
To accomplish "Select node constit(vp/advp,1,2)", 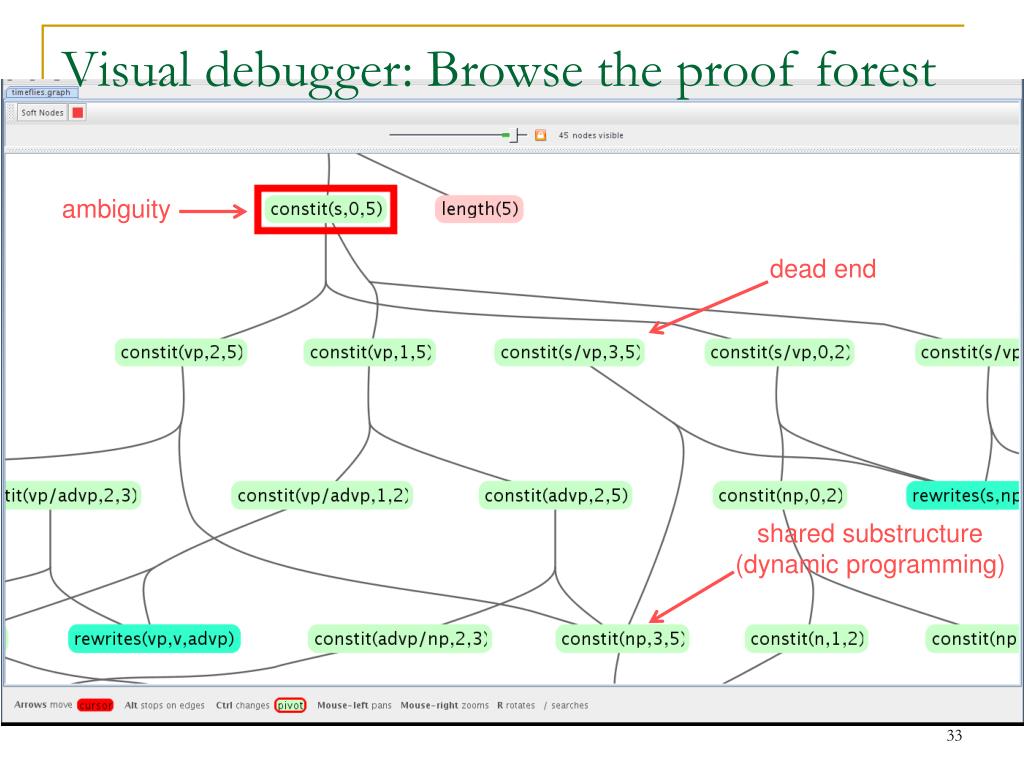I will tap(322, 496).
